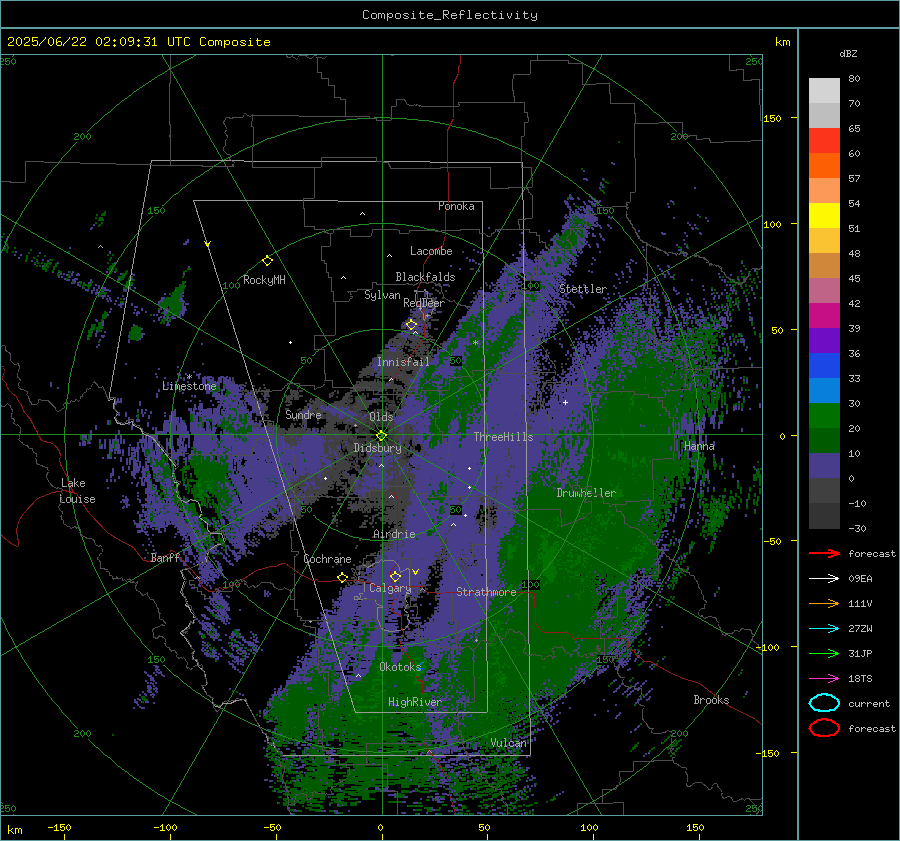Click the 2025/06/22 02:09:31 UTC timestamp

(x=82, y=42)
